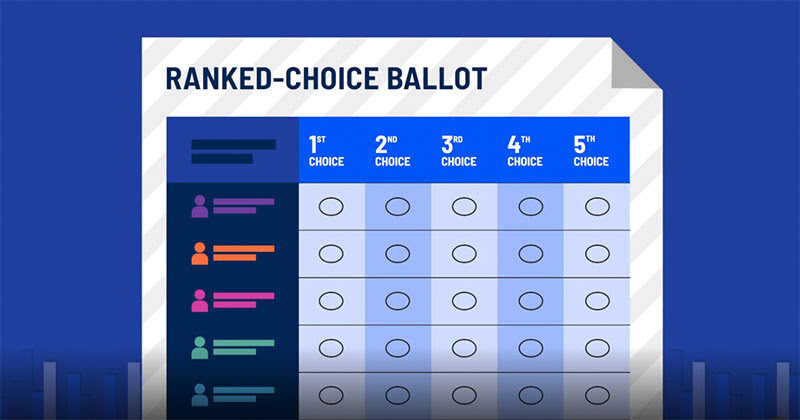Click the purple candidate person icon
The image size is (800, 420).
199,207
